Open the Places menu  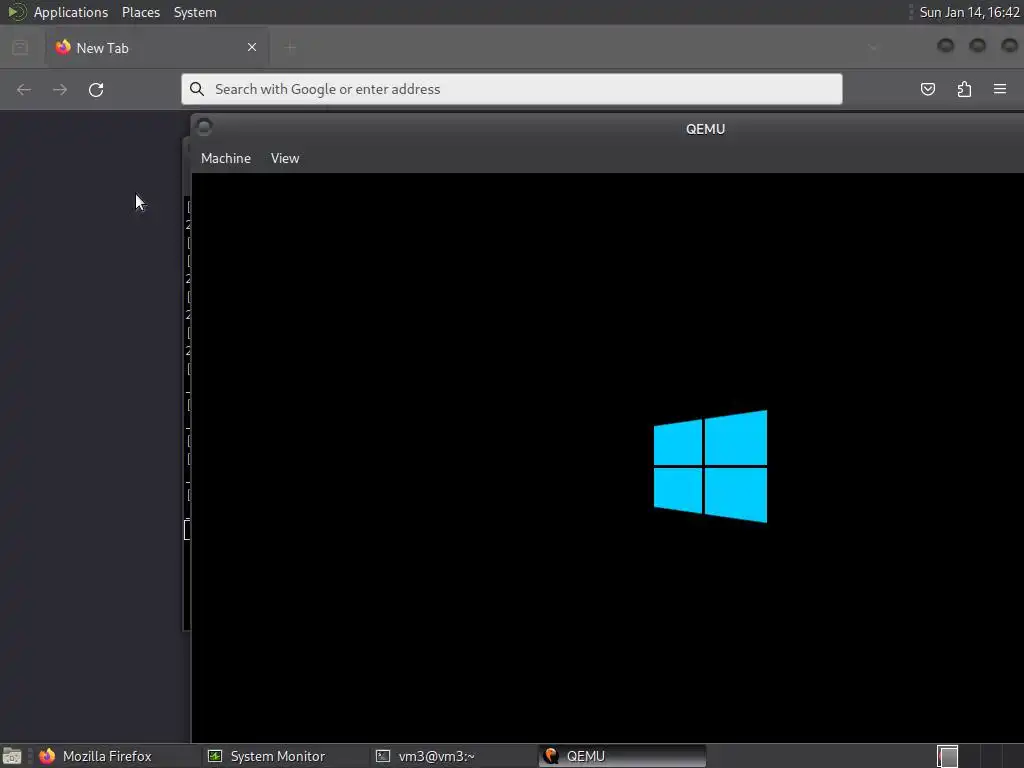tap(140, 12)
